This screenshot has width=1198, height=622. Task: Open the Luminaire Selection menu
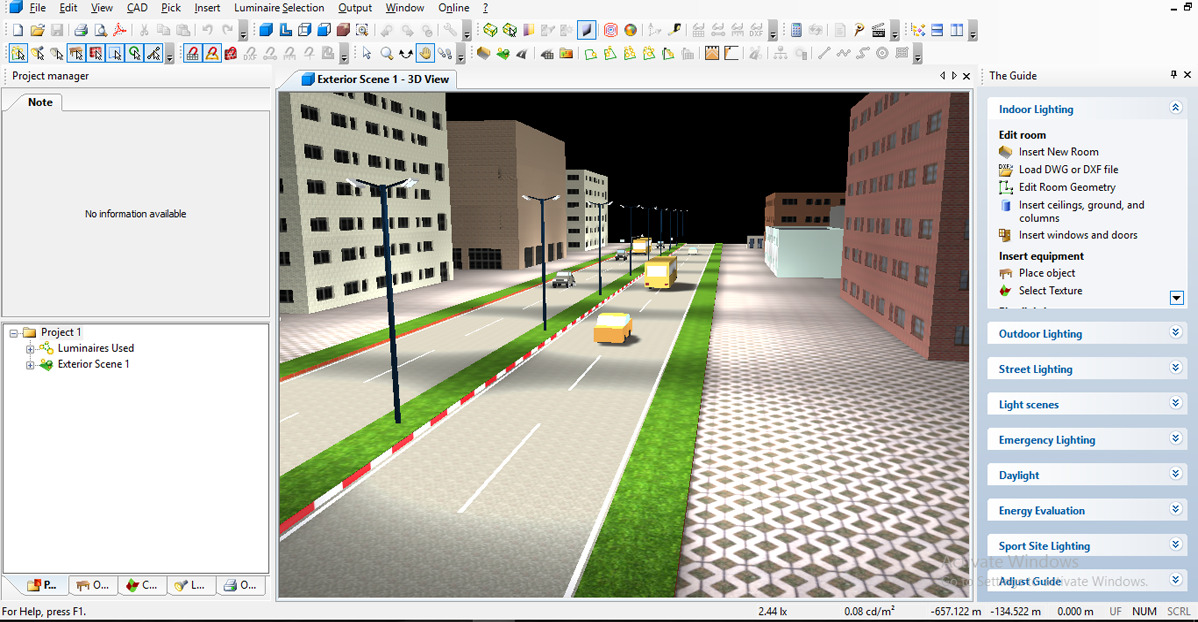point(279,8)
